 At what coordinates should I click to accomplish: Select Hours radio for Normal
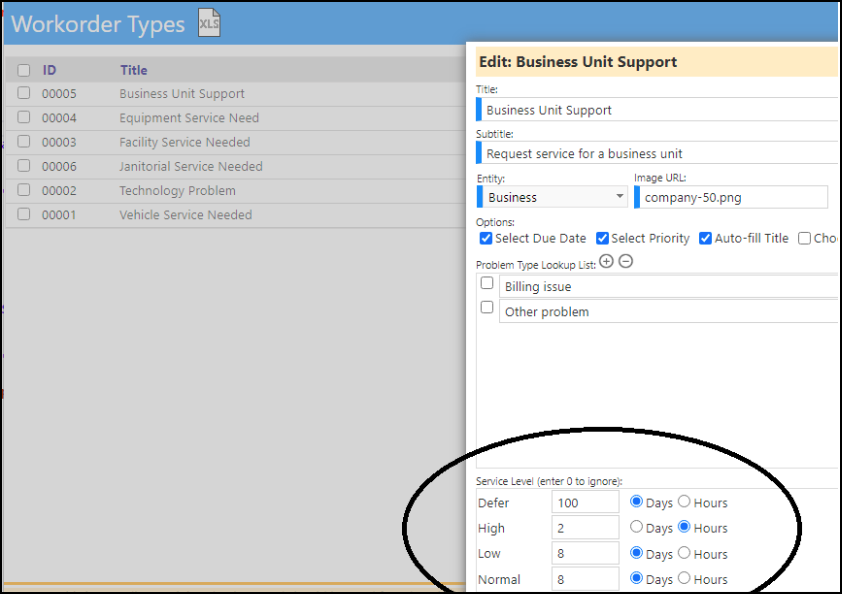[x=684, y=578]
